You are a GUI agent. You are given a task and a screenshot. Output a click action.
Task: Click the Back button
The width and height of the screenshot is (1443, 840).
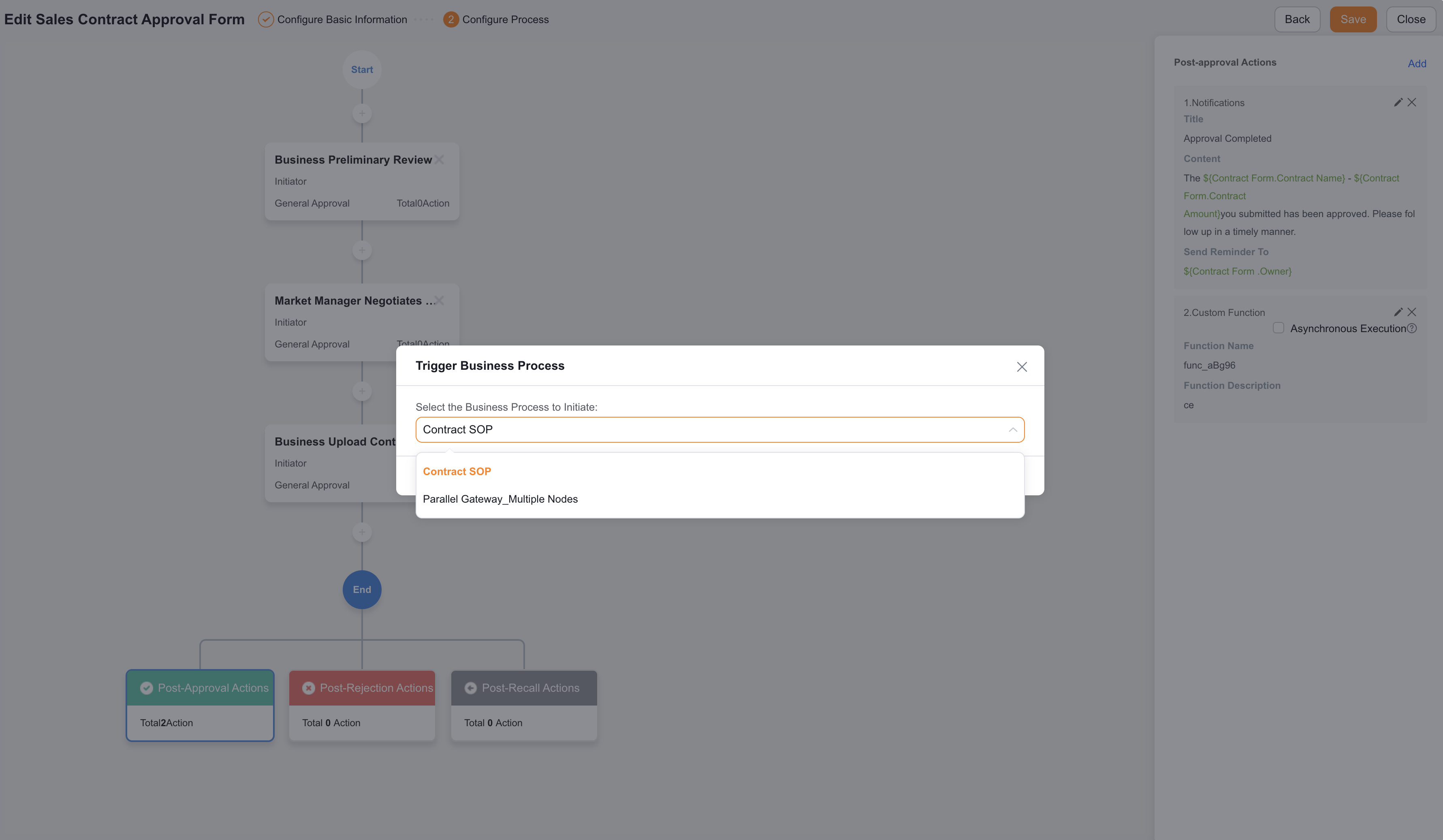click(x=1297, y=19)
